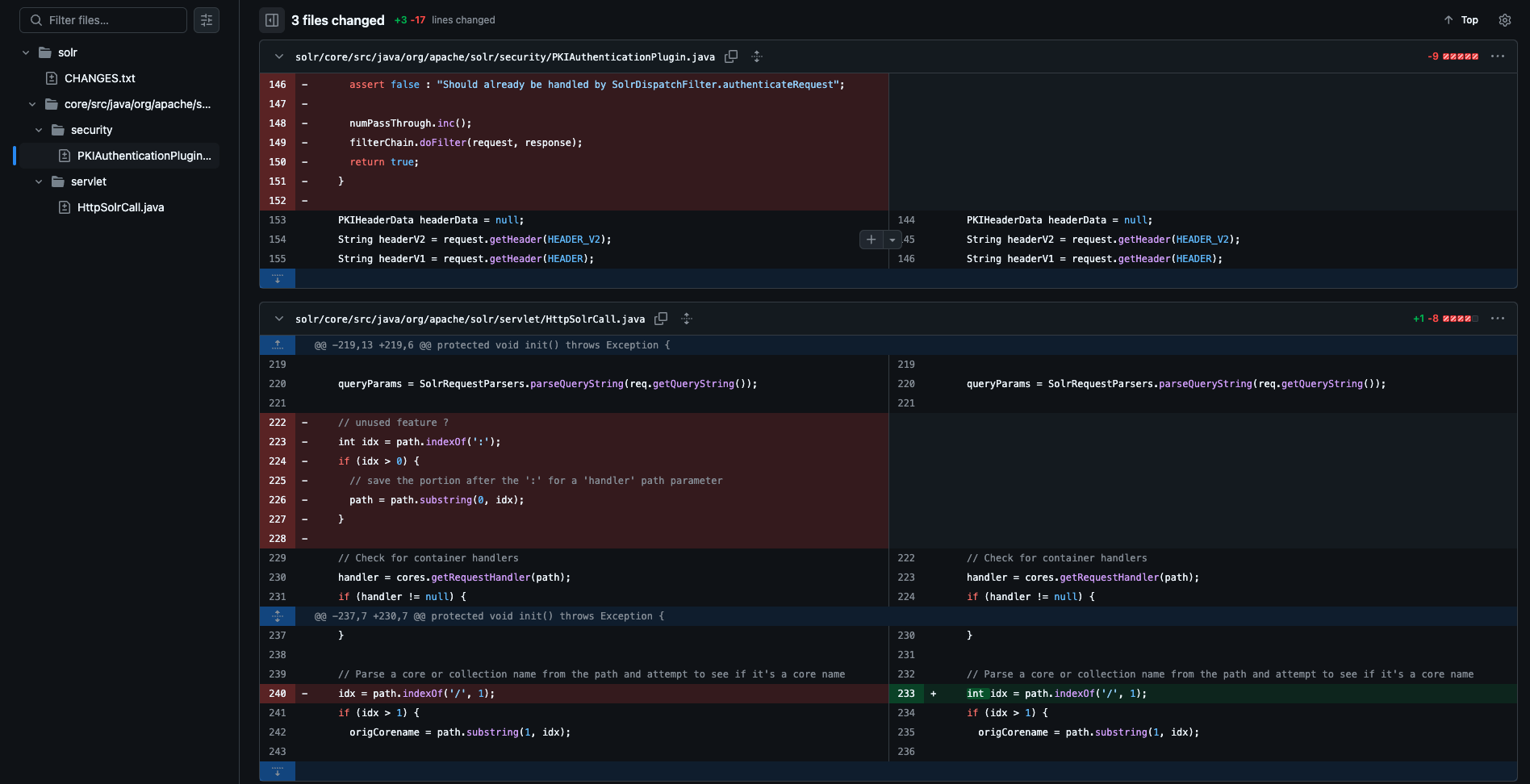1530x784 pixels.
Task: Click the HttpSolrCall.java file path header
Action: coord(470,319)
